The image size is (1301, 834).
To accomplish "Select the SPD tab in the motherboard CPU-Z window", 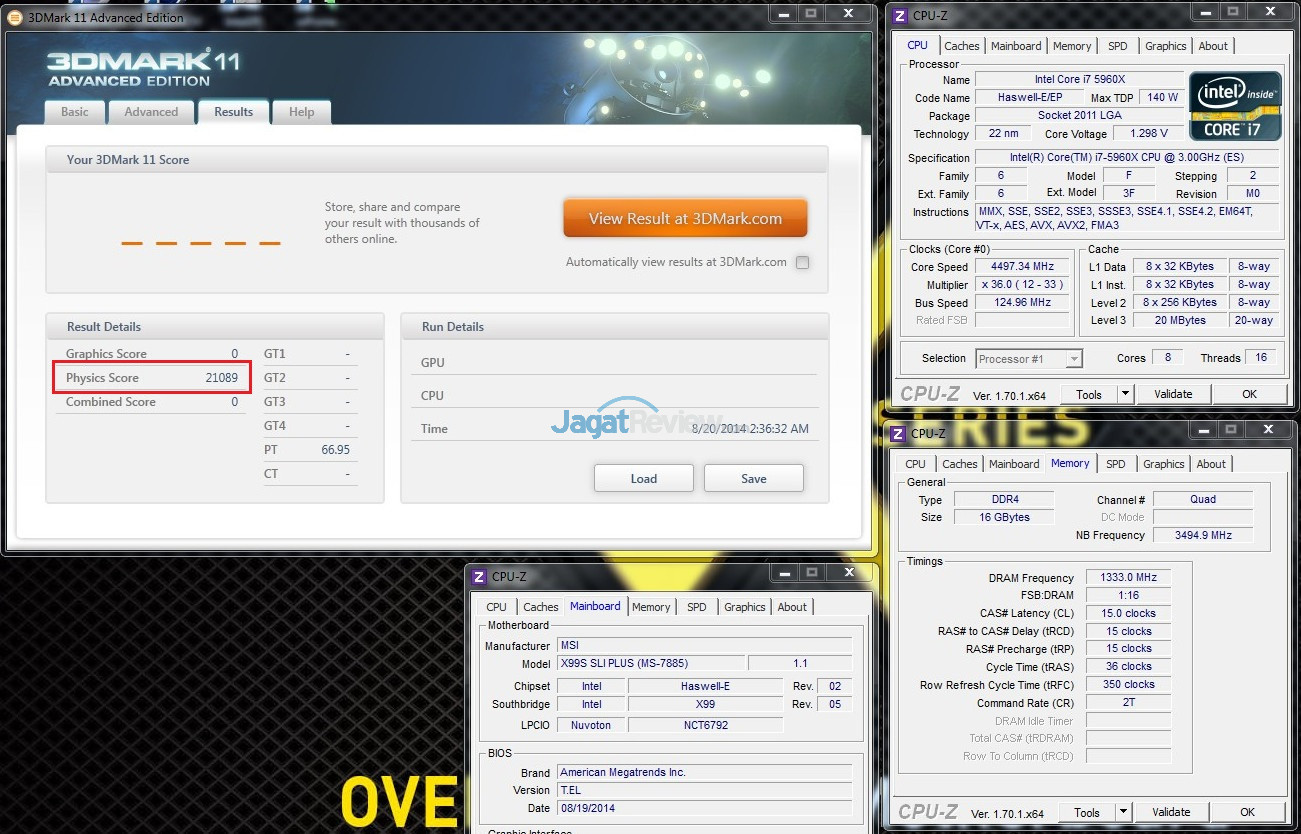I will pos(697,607).
